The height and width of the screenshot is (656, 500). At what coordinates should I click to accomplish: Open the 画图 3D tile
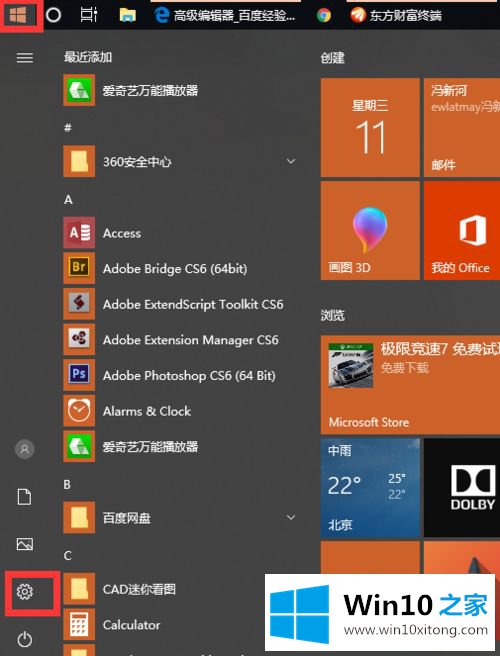pos(370,231)
